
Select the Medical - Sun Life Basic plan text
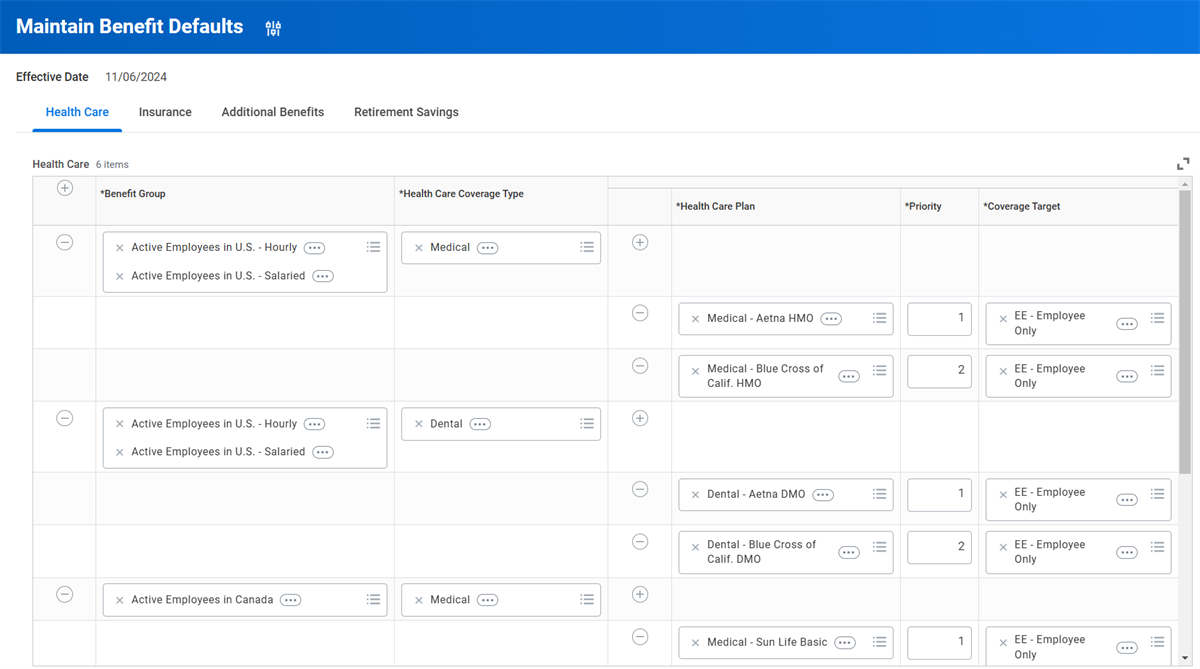(767, 643)
